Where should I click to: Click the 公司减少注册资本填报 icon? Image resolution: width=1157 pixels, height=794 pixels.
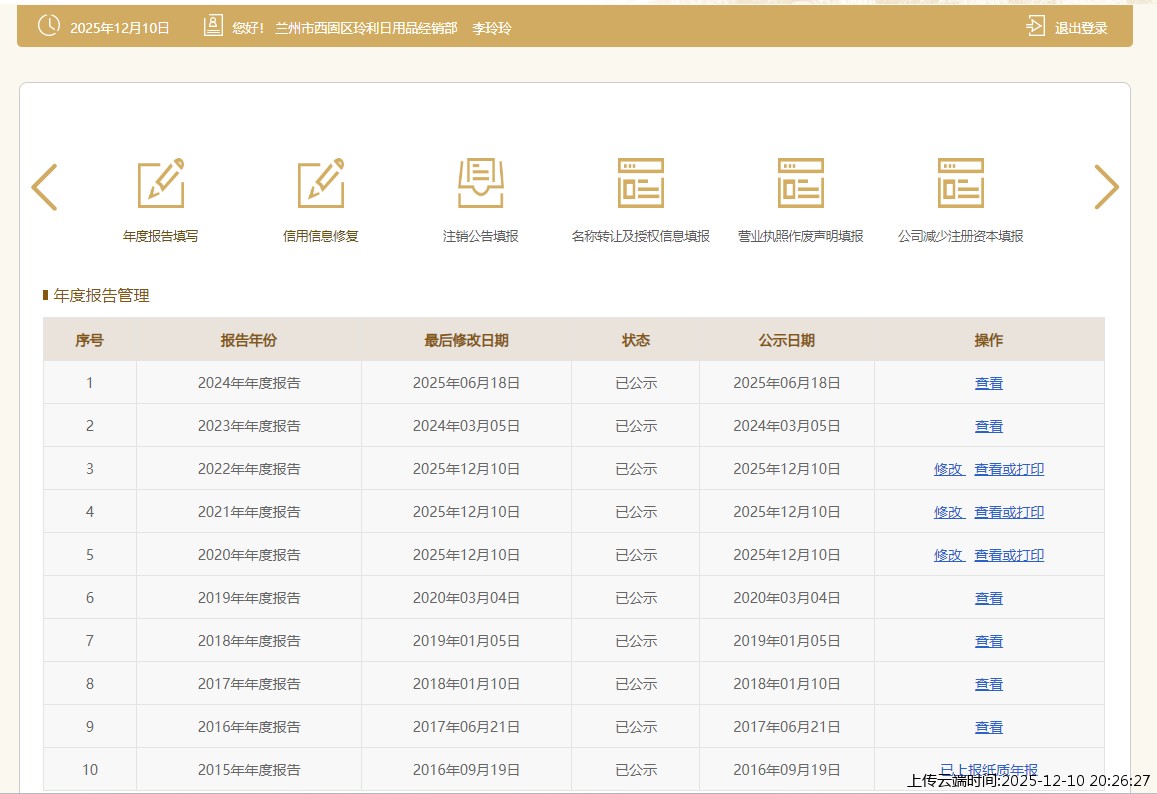coord(960,183)
